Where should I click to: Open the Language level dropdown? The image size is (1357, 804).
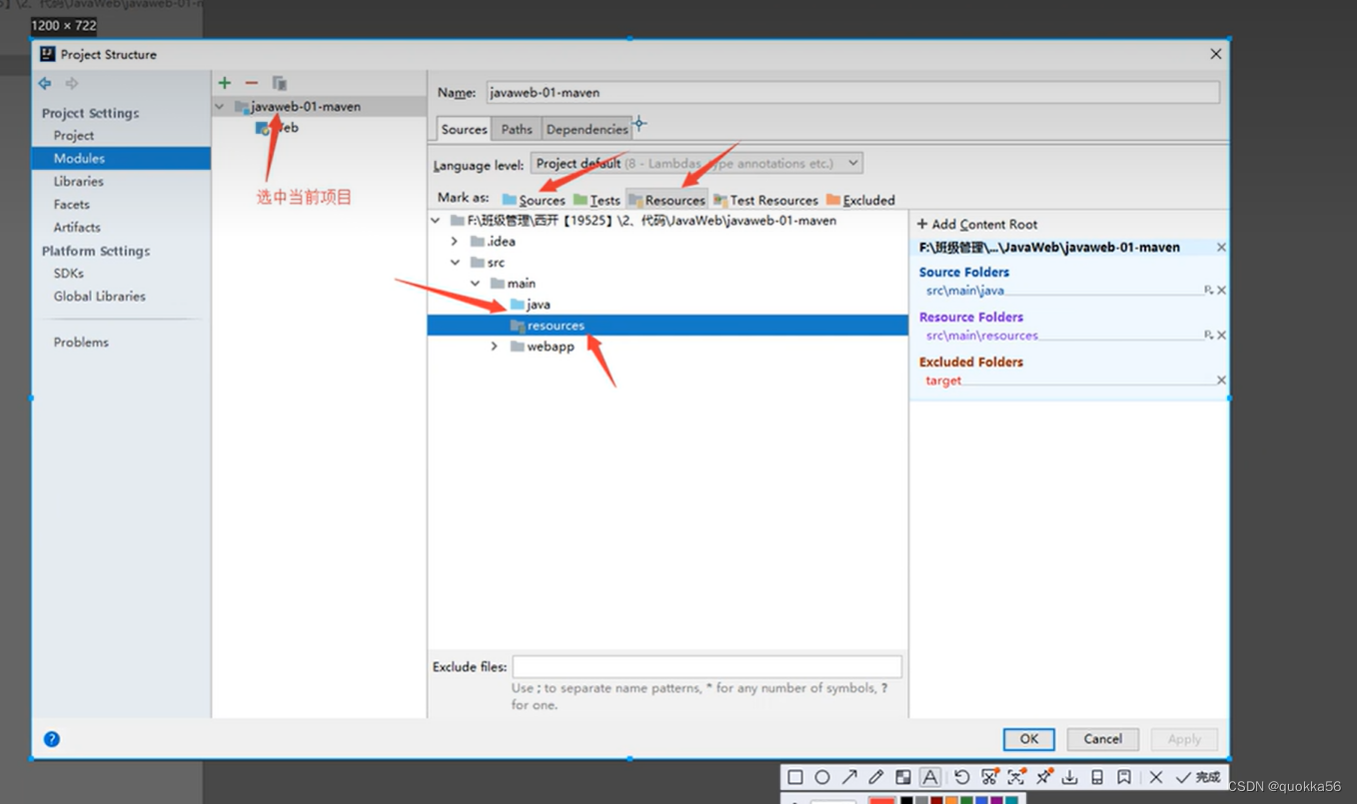click(696, 163)
